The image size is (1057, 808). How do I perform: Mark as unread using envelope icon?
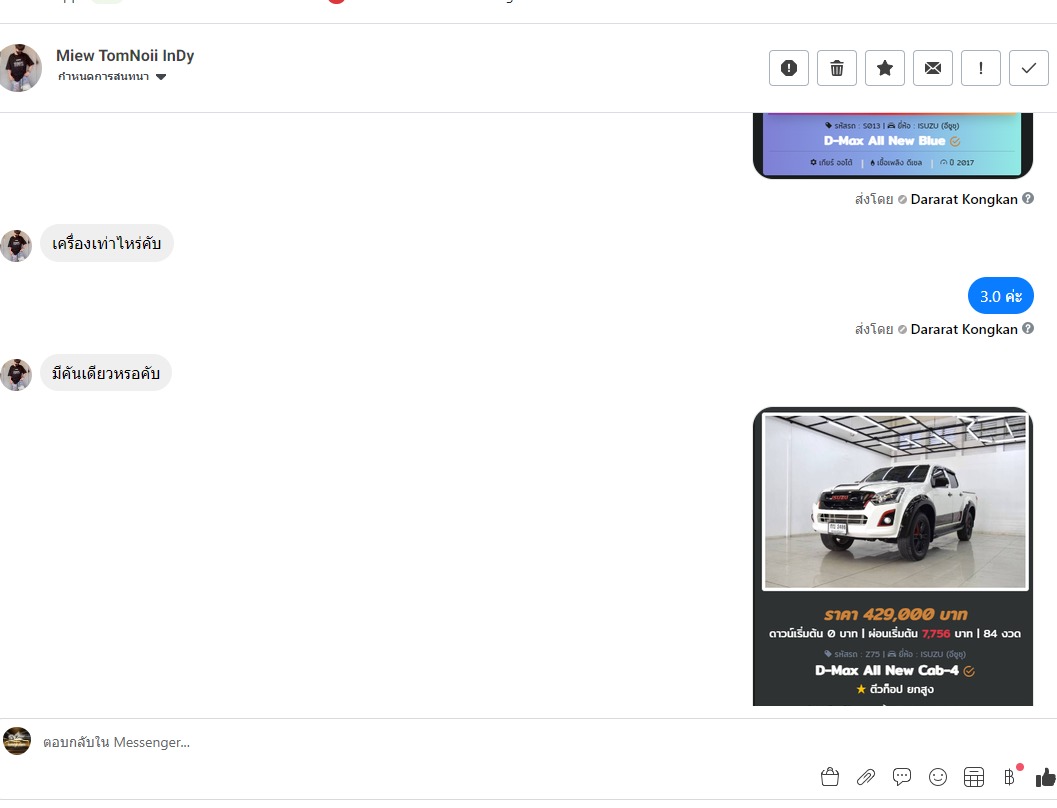pos(933,68)
